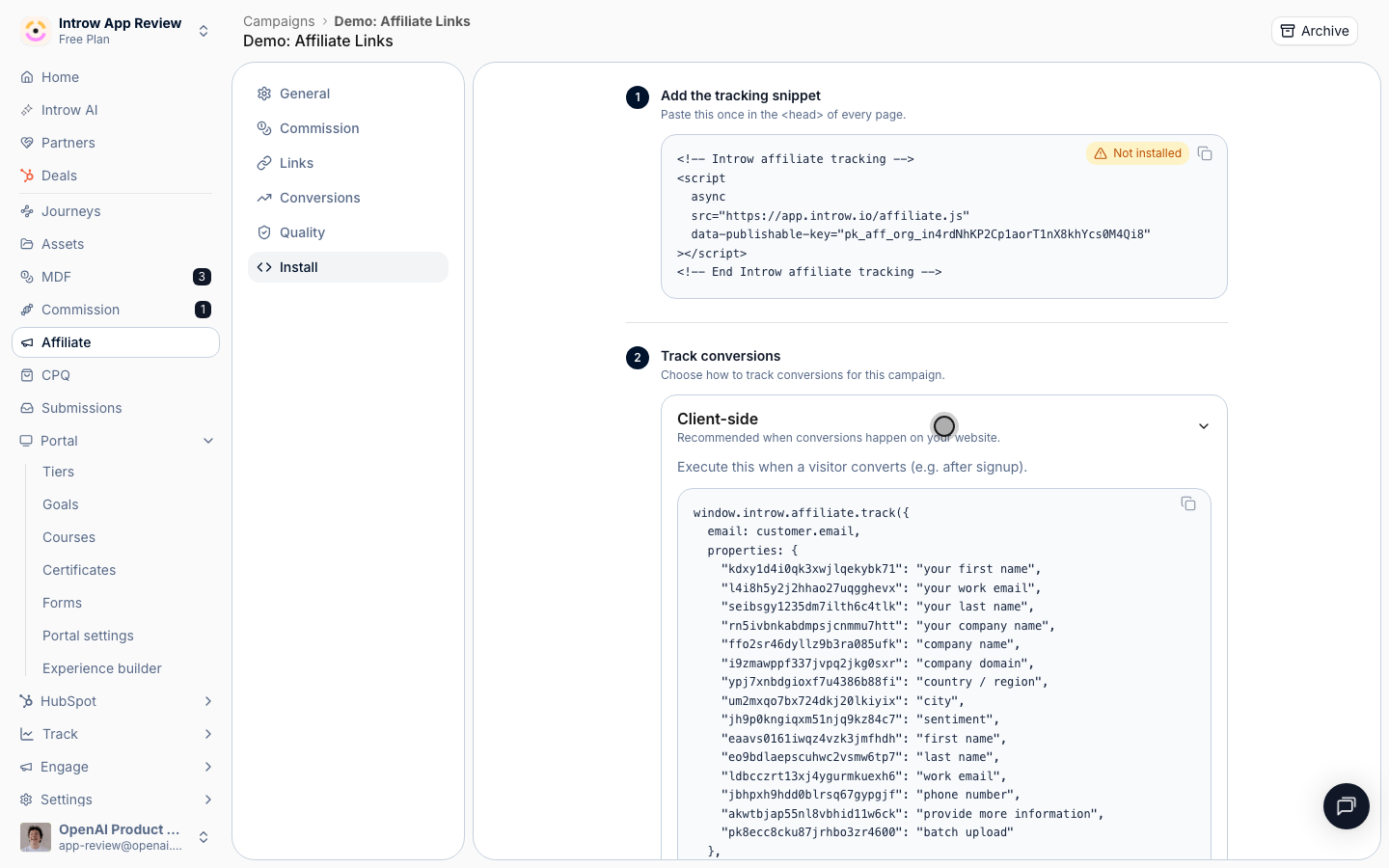Click the Quality shield icon
The image size is (1389, 868).
tap(264, 232)
